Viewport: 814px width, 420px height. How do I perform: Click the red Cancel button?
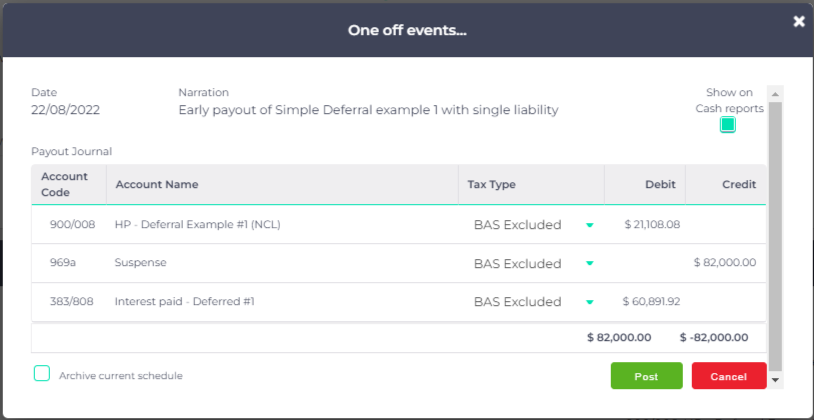[729, 376]
